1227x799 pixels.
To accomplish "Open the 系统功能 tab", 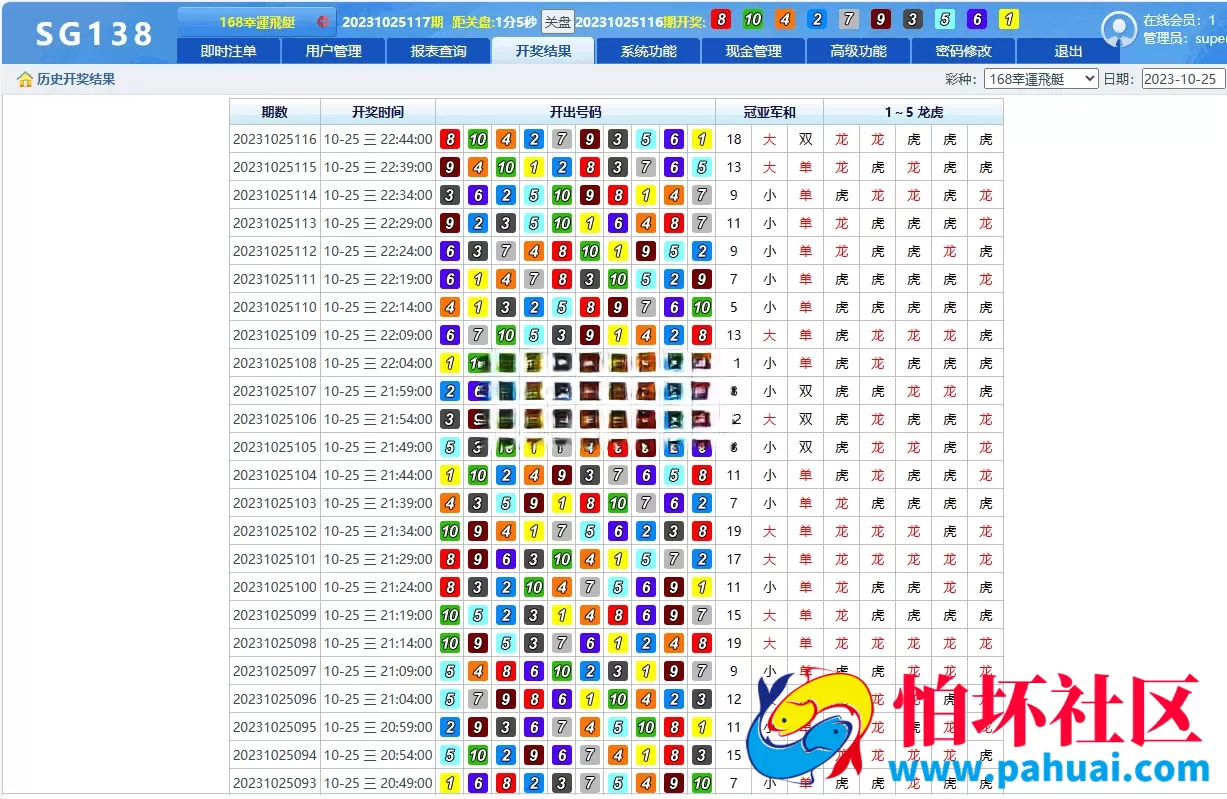I will pyautogui.click(x=648, y=51).
